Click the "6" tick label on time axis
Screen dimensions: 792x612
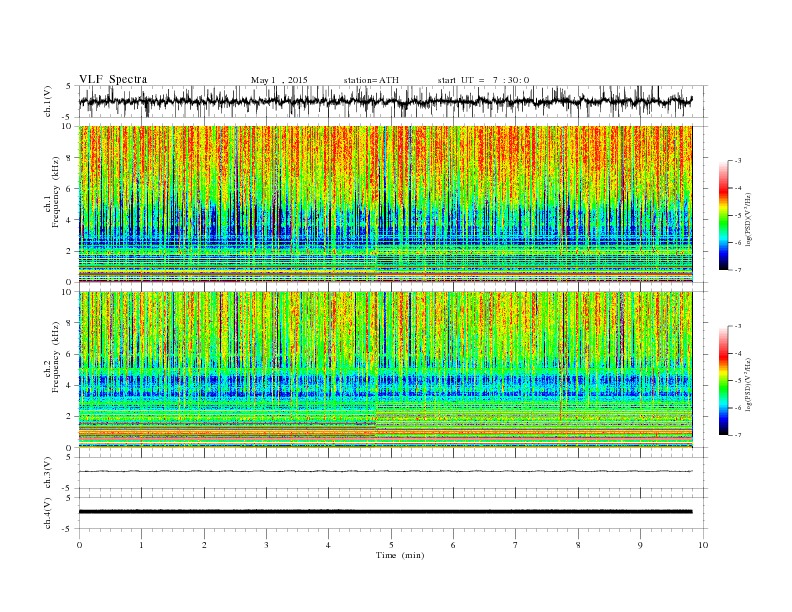tap(453, 545)
